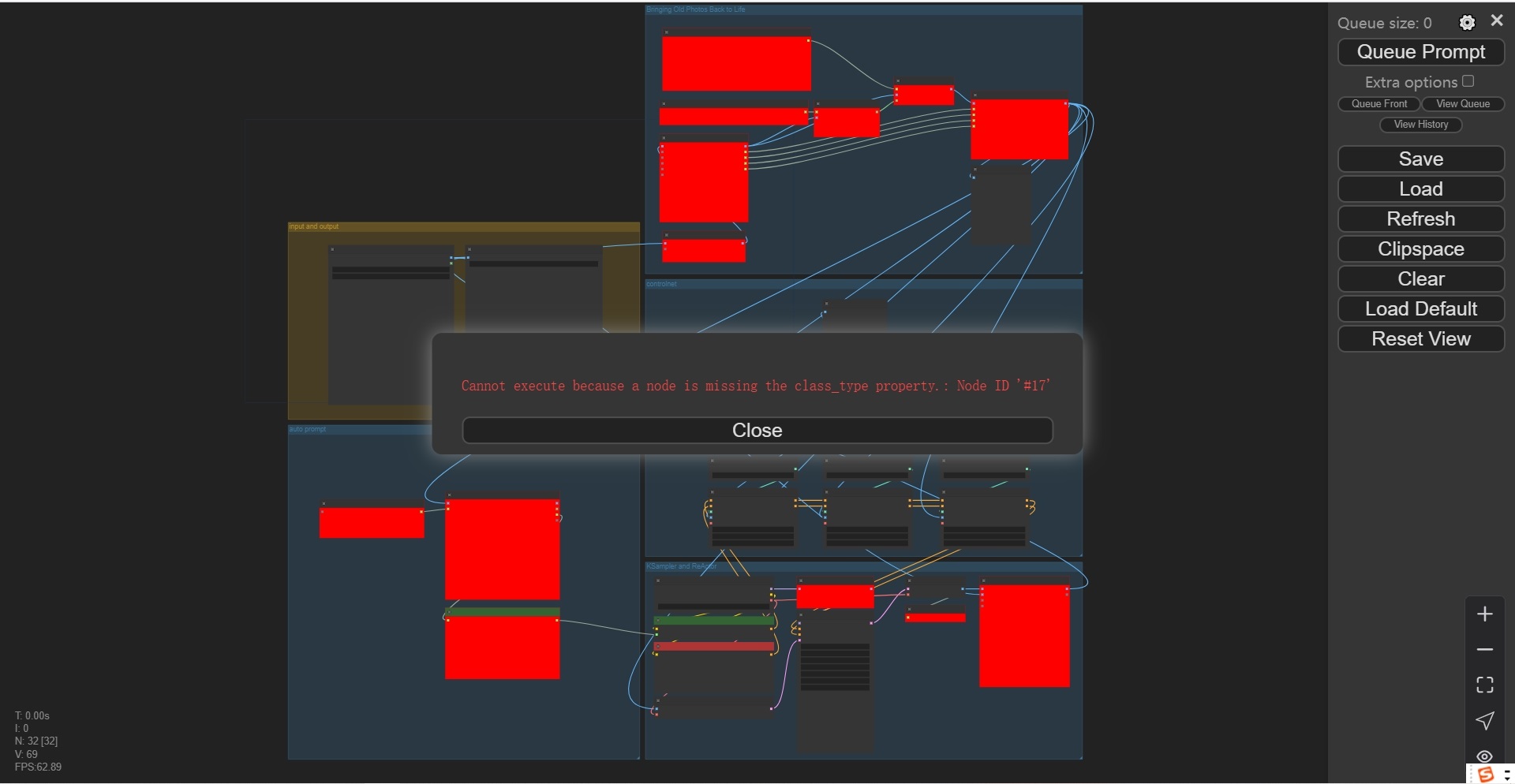Save the current workflow
Viewport: 1515px width, 784px height.
tap(1421, 159)
